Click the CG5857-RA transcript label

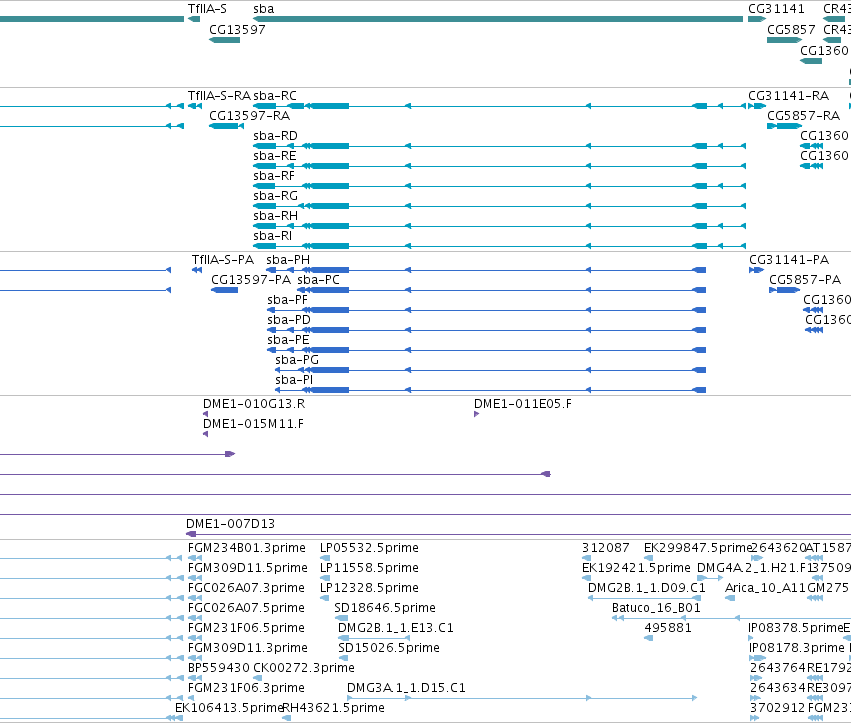coord(803,116)
